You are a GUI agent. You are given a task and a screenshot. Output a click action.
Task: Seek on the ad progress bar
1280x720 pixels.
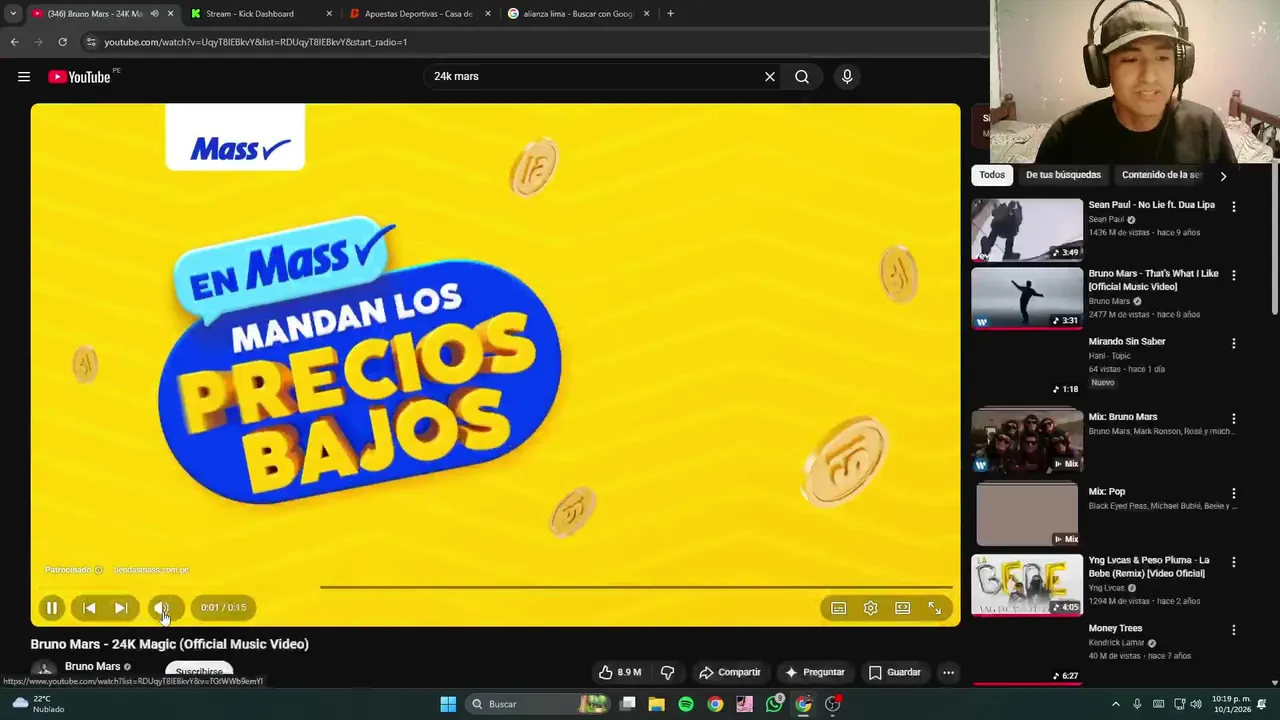[x=495, y=587]
